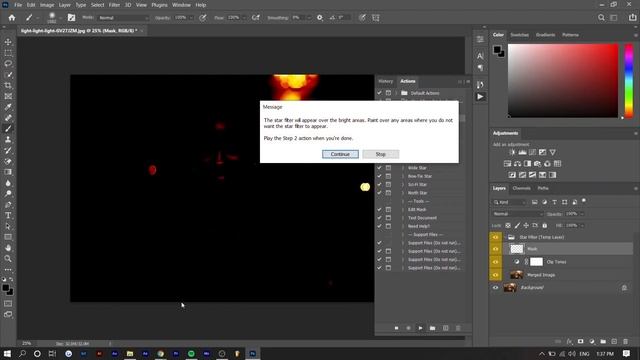This screenshot has height=360, width=640.
Task: Add layer style fx icon
Action: tap(569, 341)
